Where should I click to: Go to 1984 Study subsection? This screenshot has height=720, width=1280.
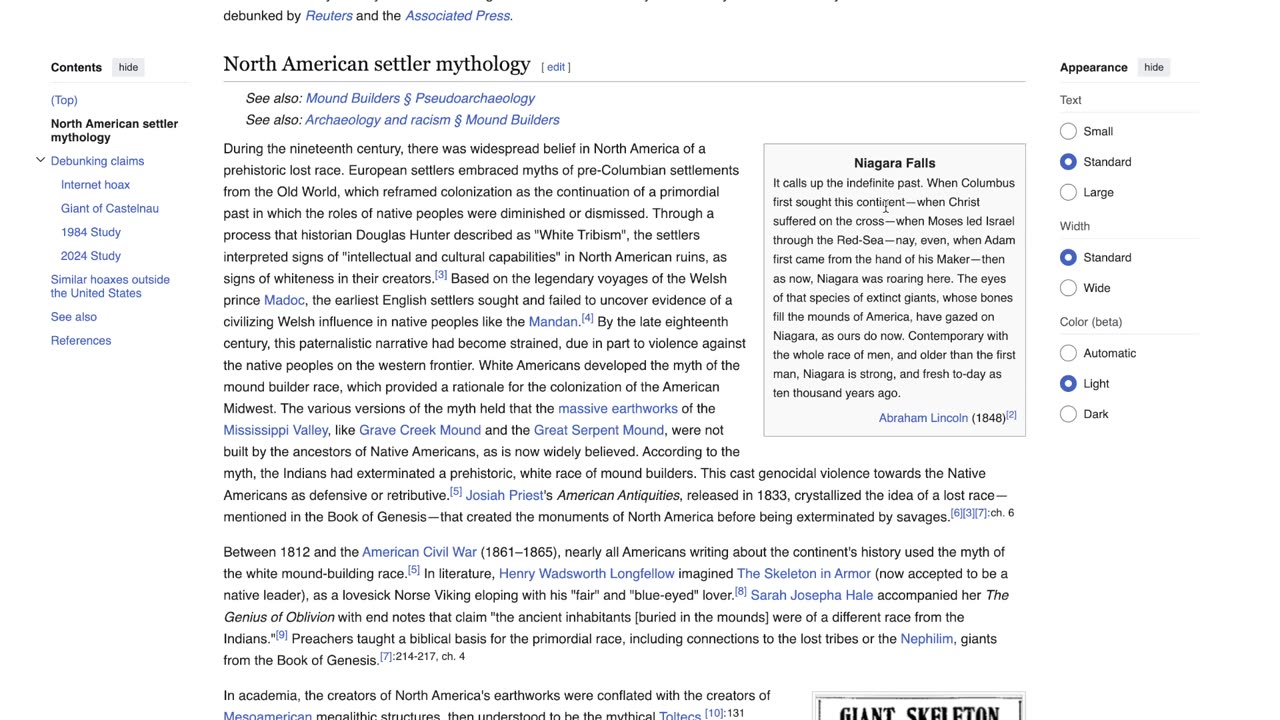(x=91, y=232)
